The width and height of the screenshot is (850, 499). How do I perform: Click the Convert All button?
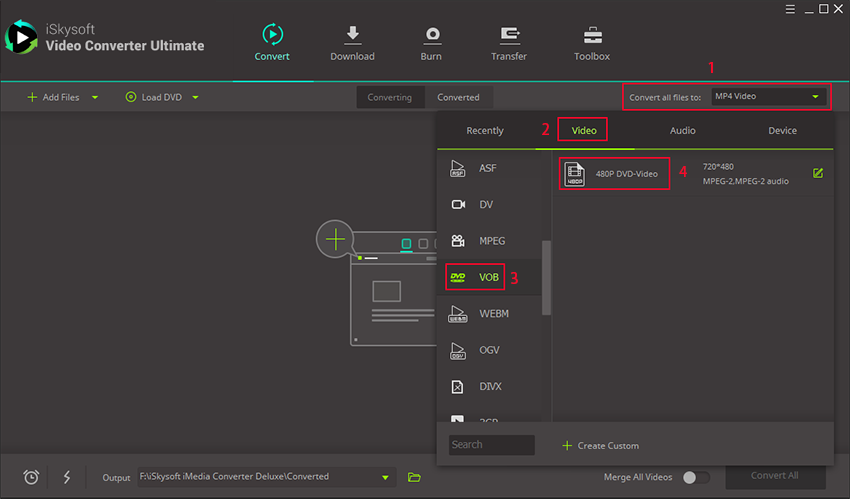[x=775, y=476]
